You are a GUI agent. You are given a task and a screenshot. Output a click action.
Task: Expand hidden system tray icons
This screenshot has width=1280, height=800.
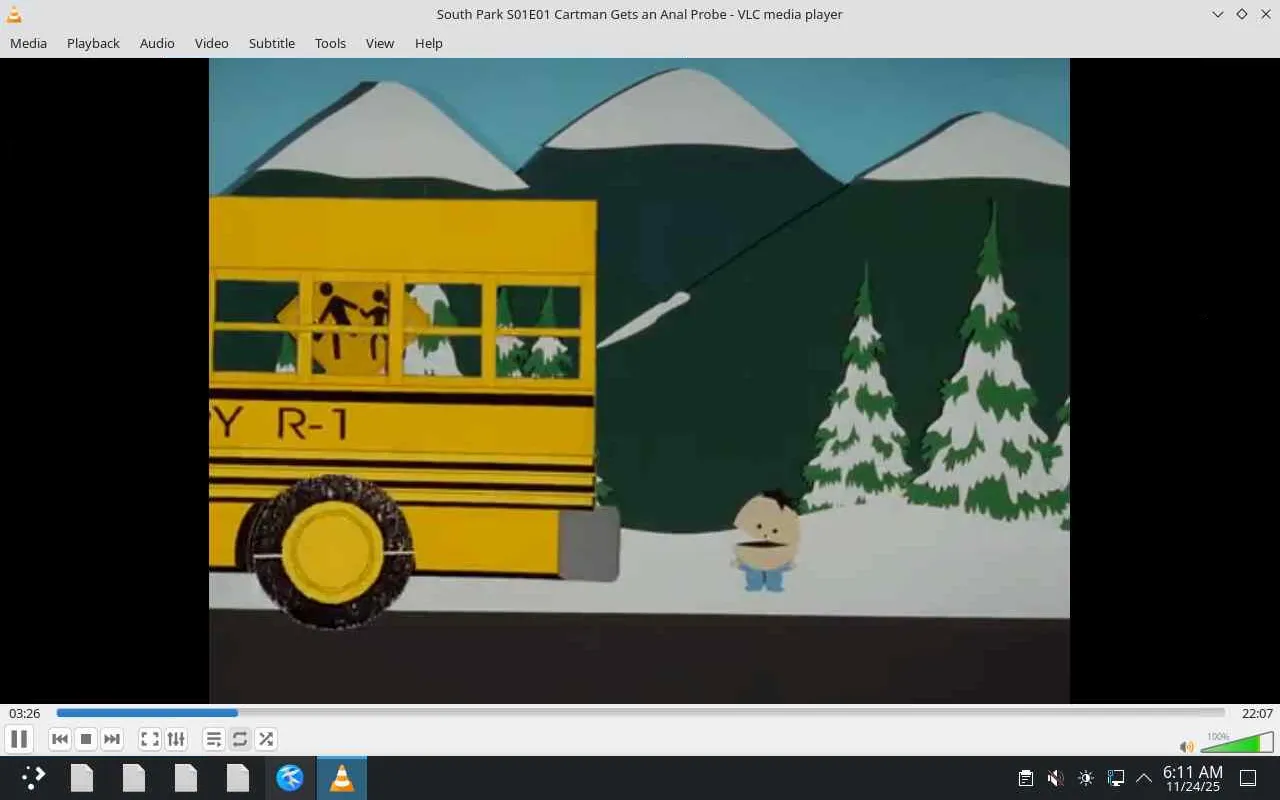tap(1144, 778)
